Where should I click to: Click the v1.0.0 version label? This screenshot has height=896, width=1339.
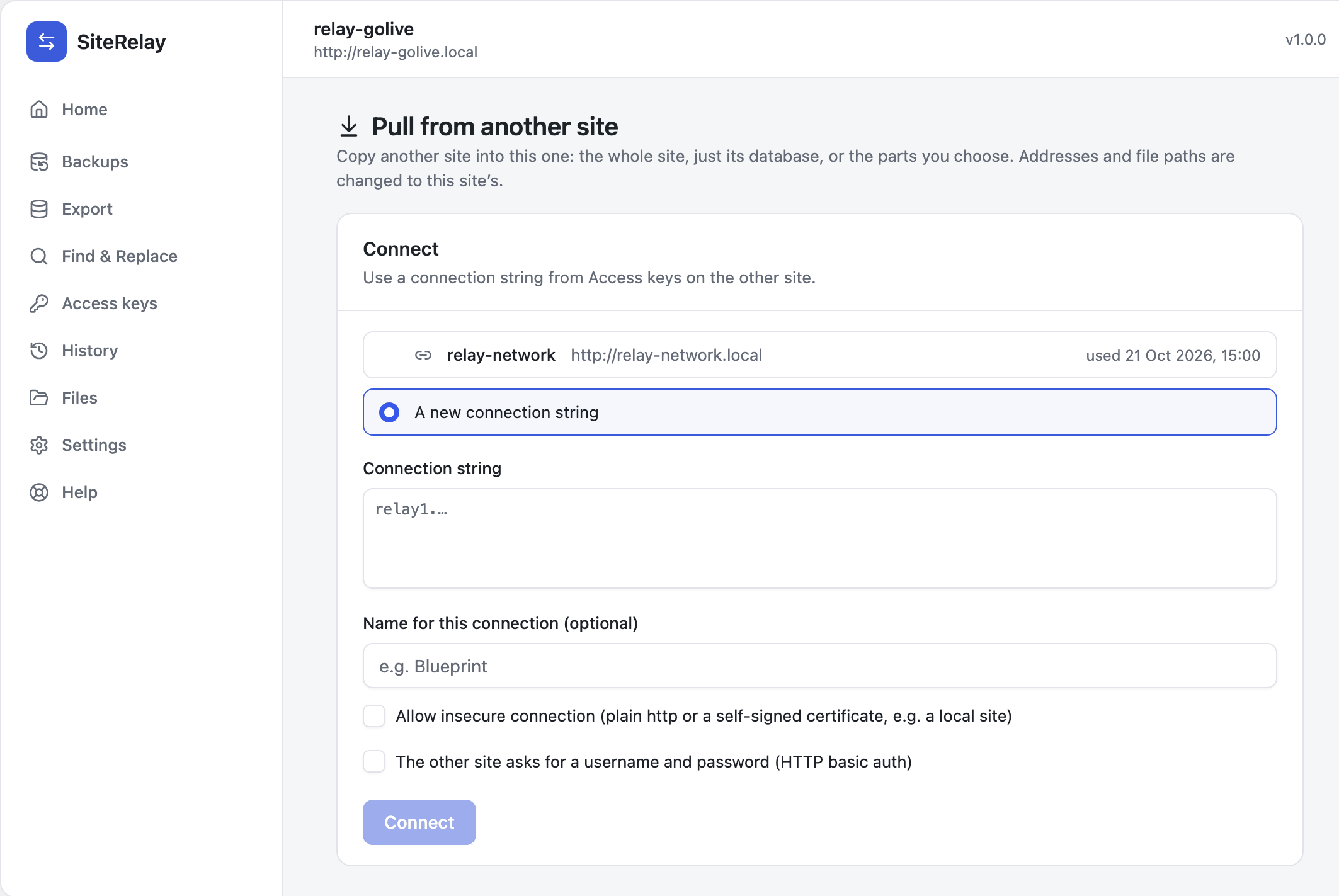(1305, 40)
